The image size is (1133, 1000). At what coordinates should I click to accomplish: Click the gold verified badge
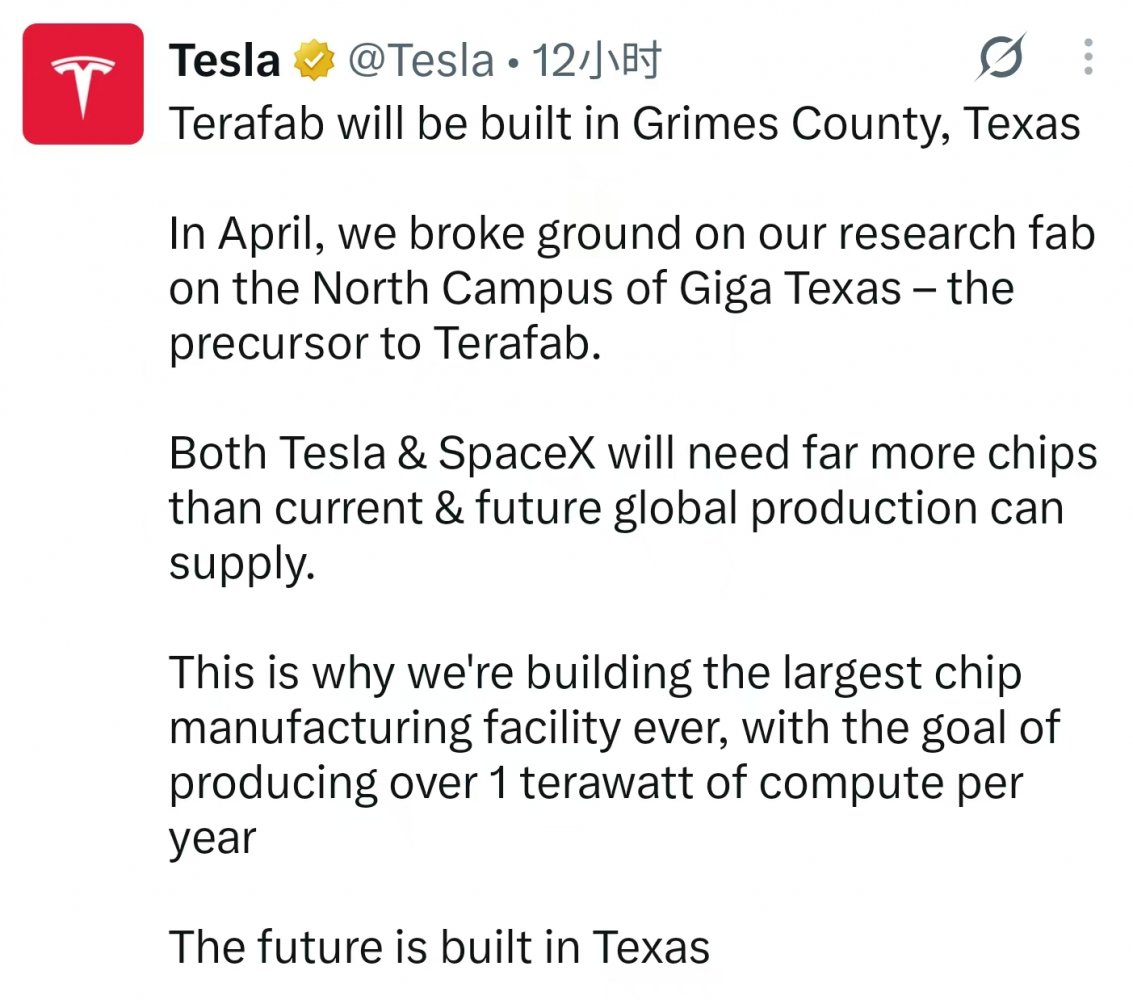314,60
